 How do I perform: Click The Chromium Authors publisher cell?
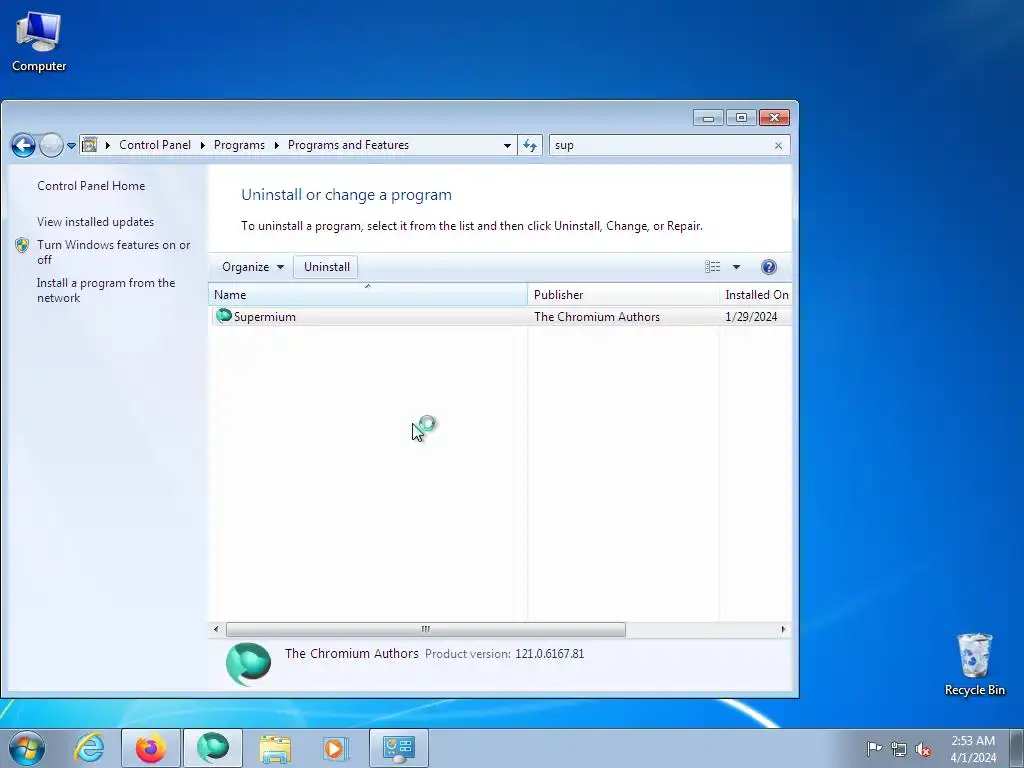click(597, 317)
